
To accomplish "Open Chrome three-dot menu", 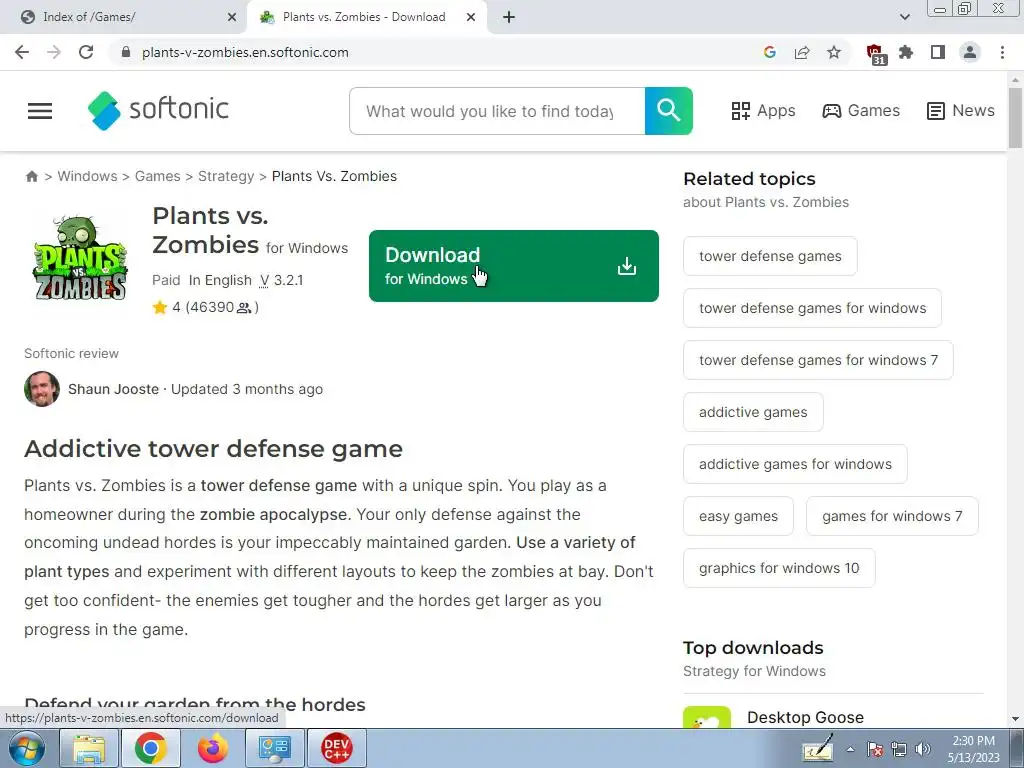I will coord(1002,52).
